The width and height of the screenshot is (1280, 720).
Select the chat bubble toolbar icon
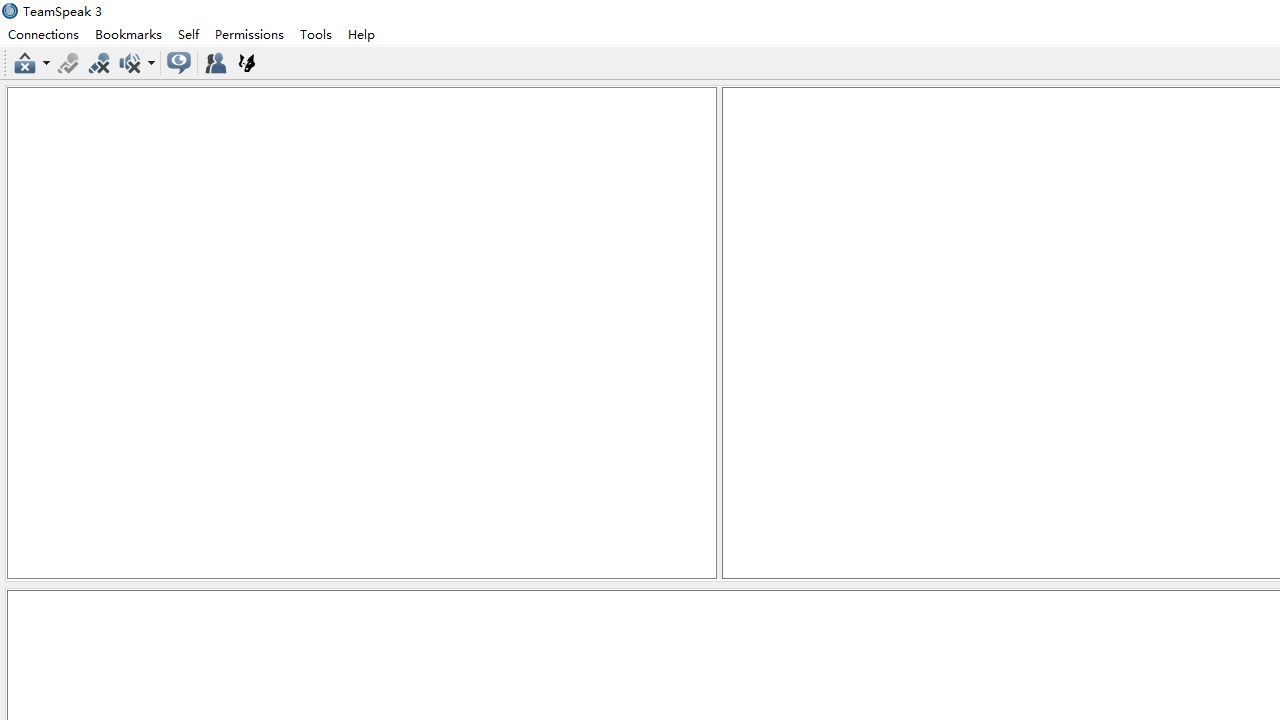[178, 63]
